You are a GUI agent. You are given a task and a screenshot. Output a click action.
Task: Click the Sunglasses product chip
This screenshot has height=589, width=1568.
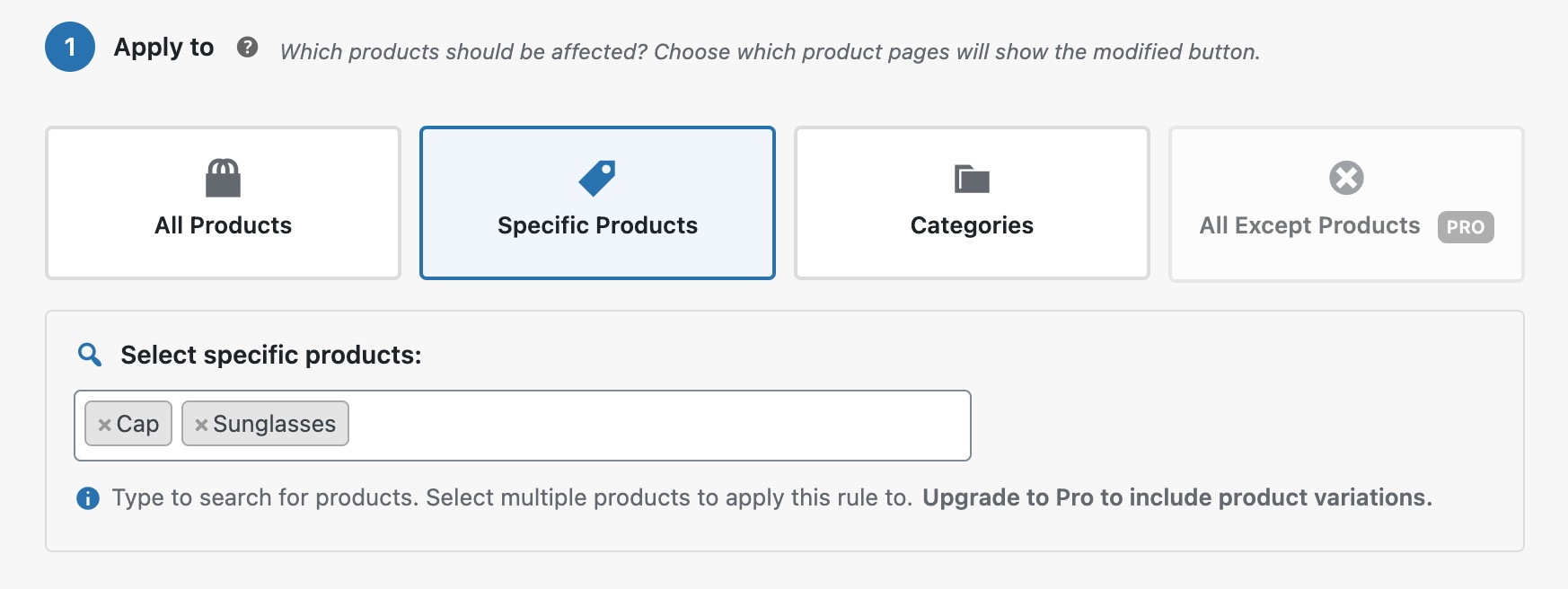274,423
